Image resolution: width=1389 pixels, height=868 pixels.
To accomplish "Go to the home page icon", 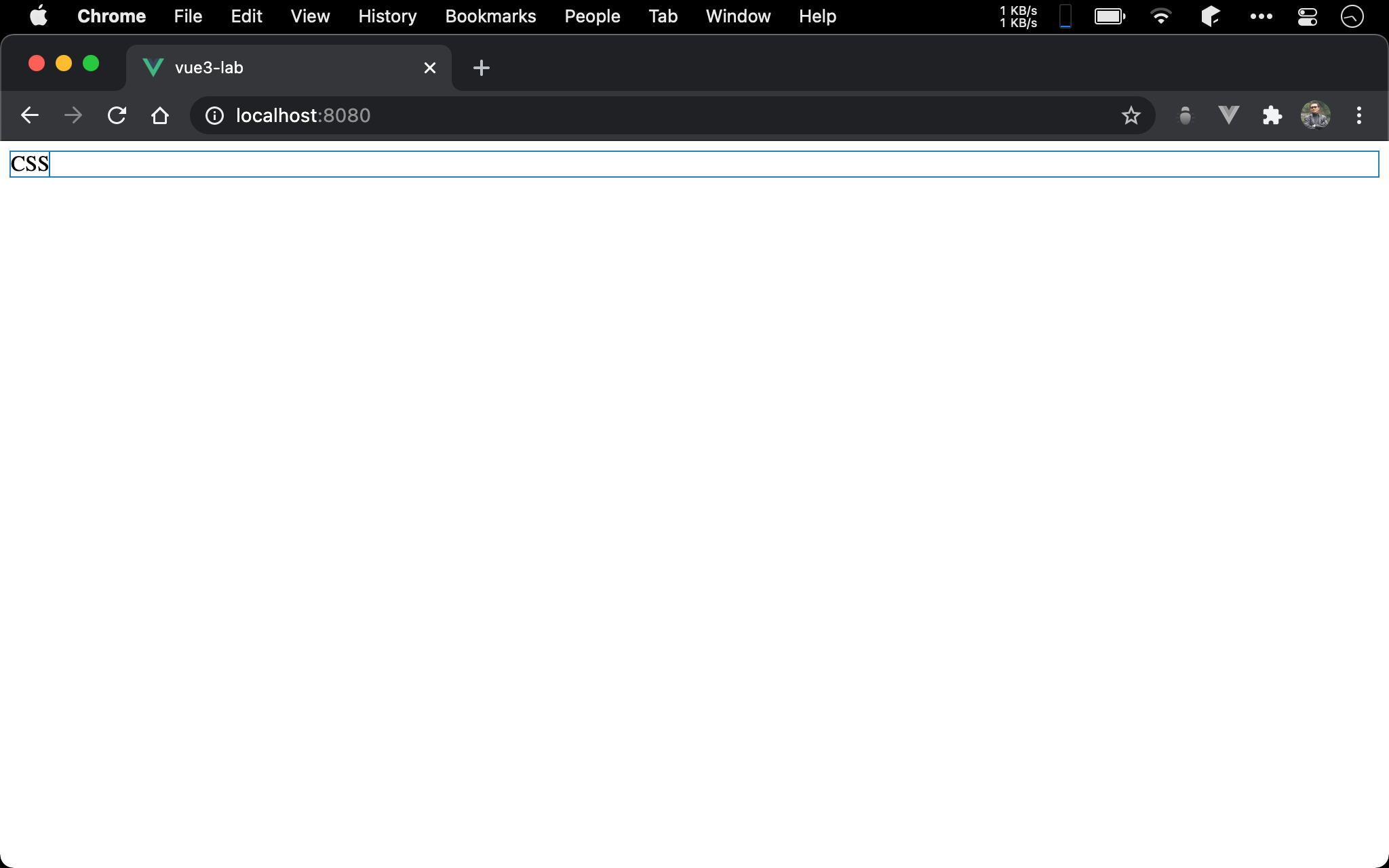I will [x=160, y=115].
